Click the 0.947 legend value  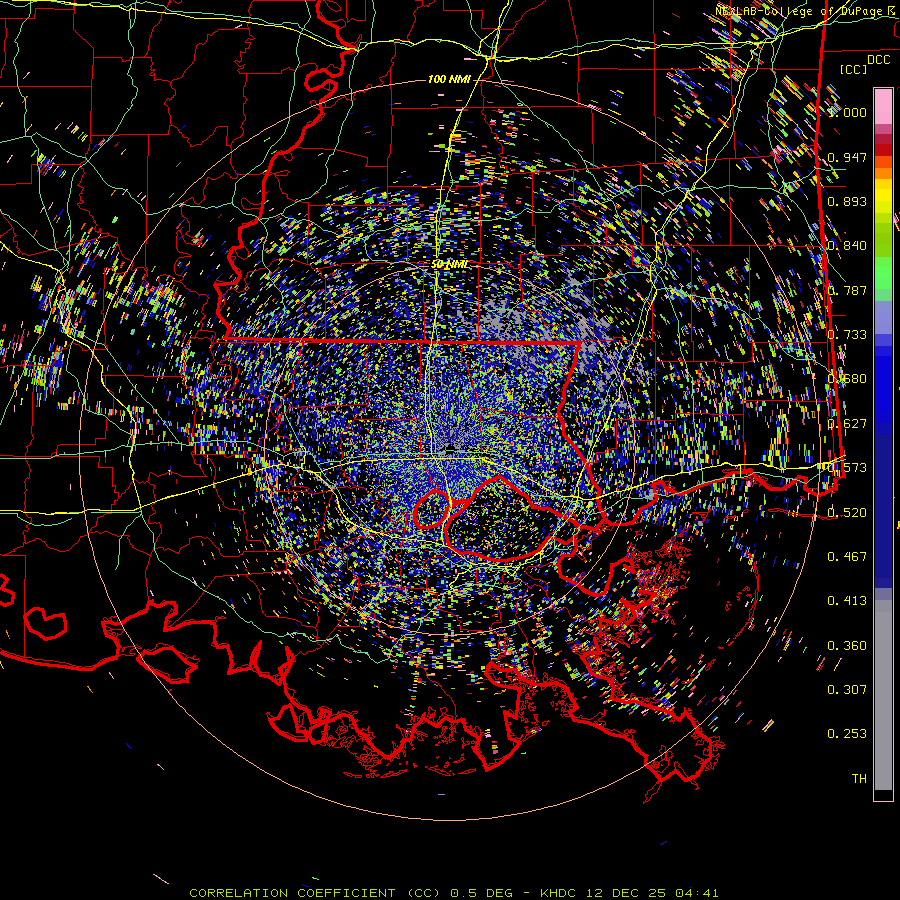point(847,157)
